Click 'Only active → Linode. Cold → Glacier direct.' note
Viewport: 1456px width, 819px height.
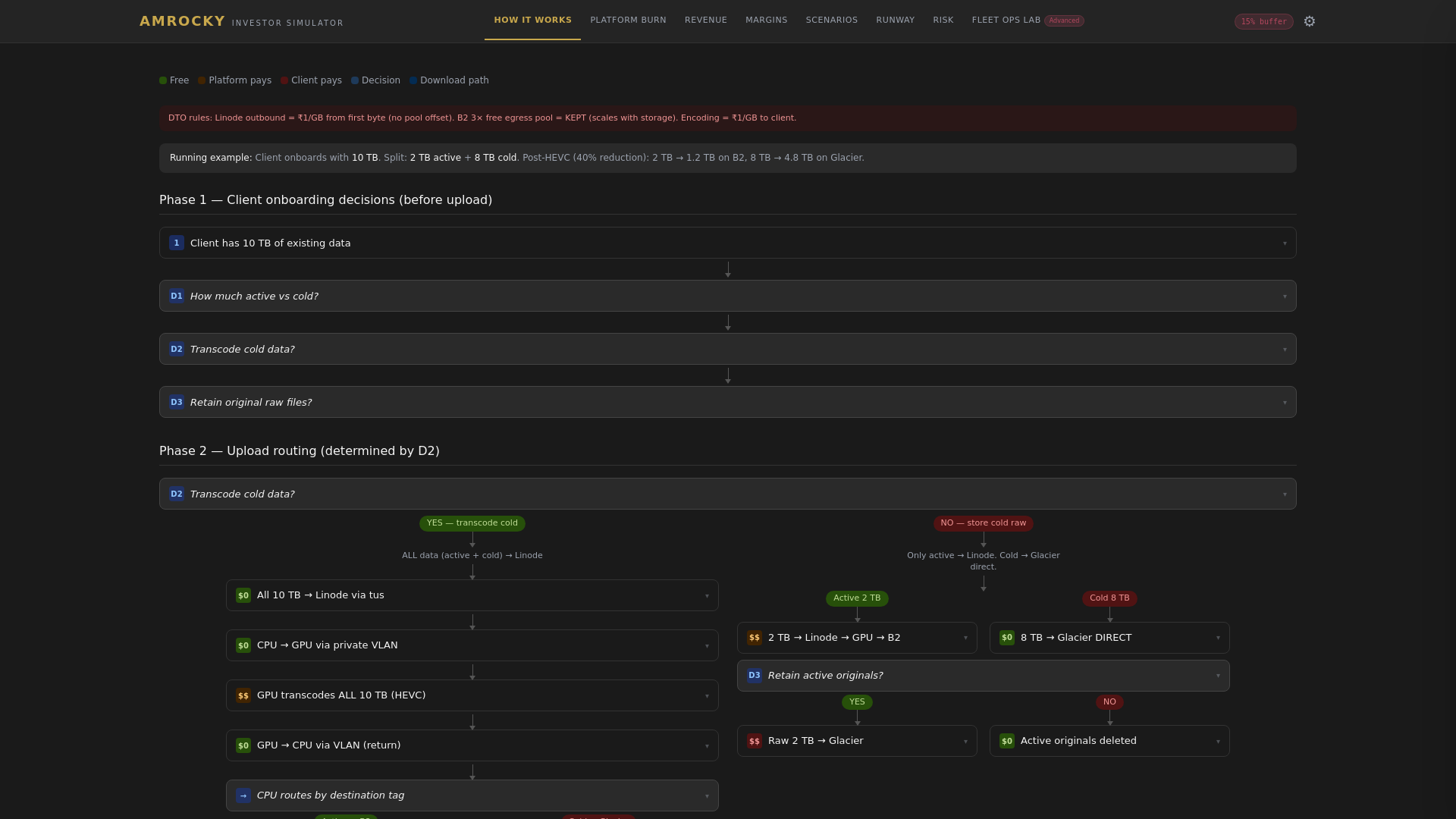click(x=983, y=561)
